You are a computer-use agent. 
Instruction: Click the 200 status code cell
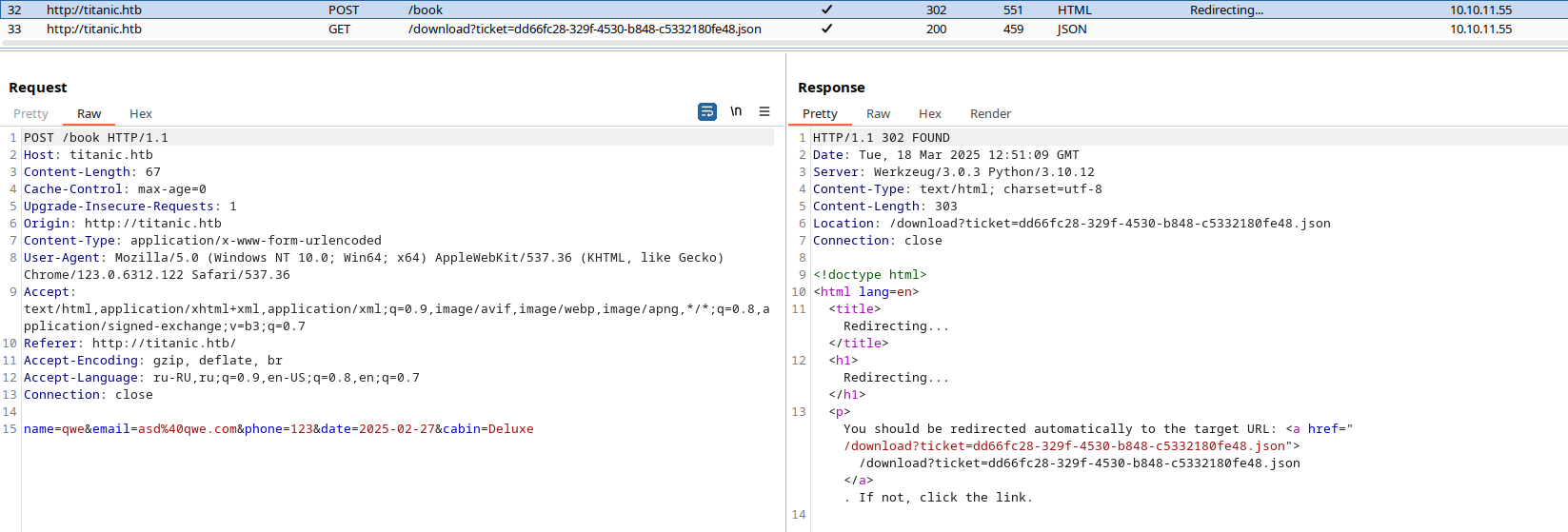click(x=937, y=29)
